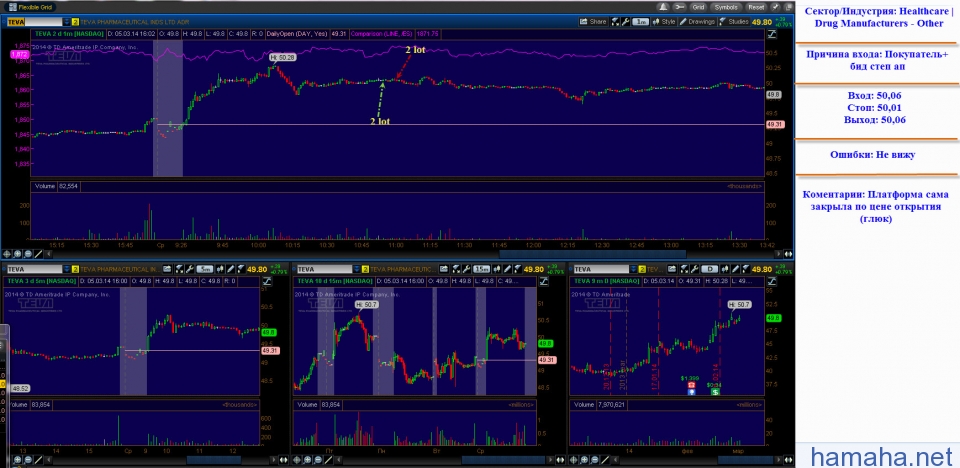This screenshot has height=468, width=960.
Task: Click the zoom-out icon under the daily chart
Action: click(x=594, y=459)
